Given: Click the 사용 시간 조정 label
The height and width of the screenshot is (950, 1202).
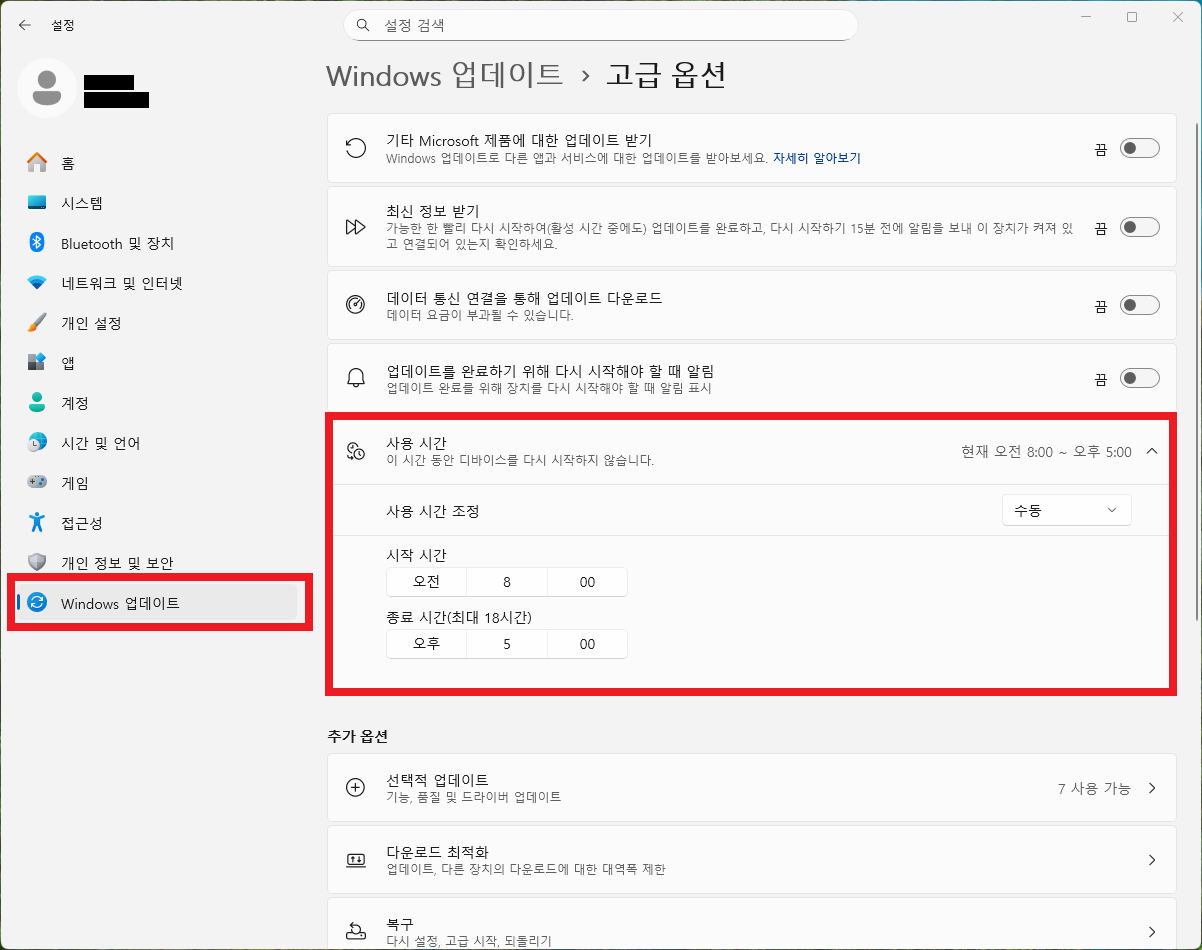Looking at the screenshot, I should [x=433, y=510].
